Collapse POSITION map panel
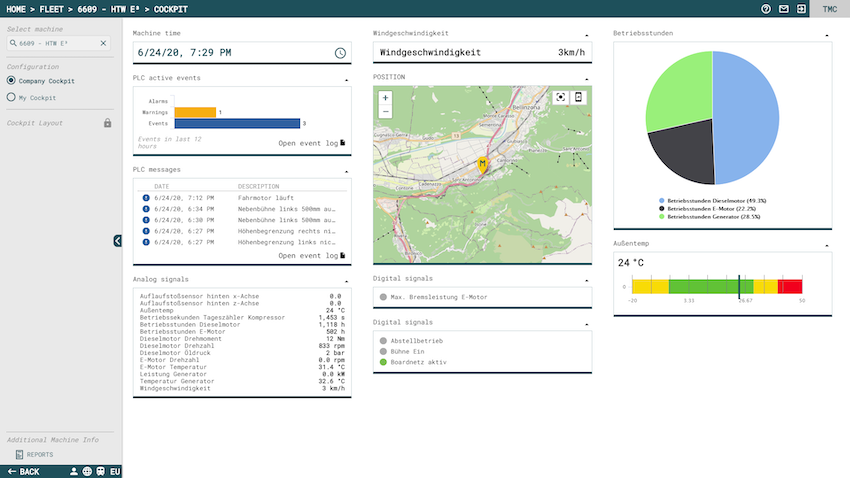Screen dimensions: 850x478 587,79
